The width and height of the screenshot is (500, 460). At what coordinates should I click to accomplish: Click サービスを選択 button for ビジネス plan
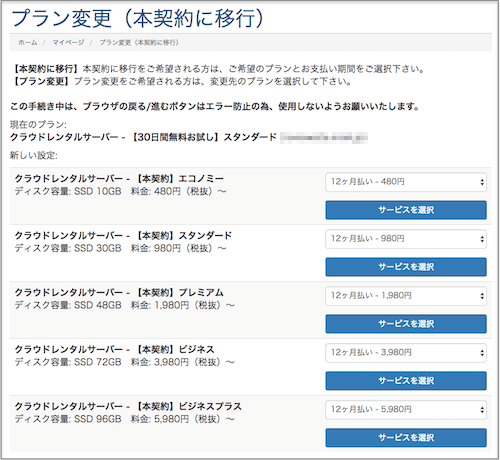[x=406, y=381]
